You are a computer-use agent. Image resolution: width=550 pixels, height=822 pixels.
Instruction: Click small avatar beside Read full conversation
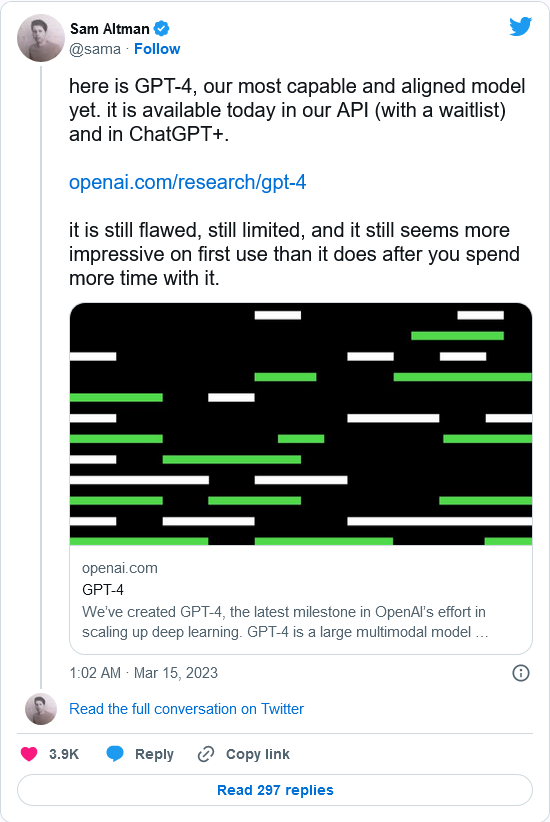(x=41, y=709)
